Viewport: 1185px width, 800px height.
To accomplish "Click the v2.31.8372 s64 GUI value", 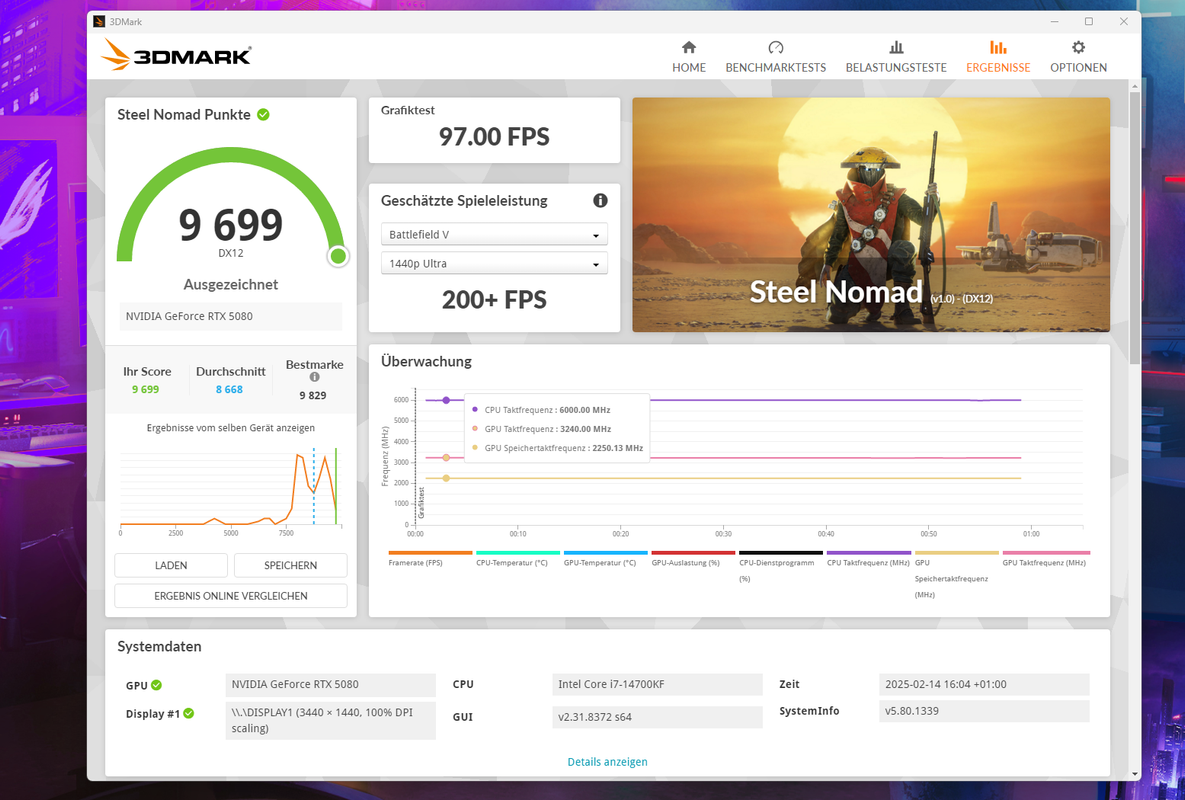I will tap(657, 717).
